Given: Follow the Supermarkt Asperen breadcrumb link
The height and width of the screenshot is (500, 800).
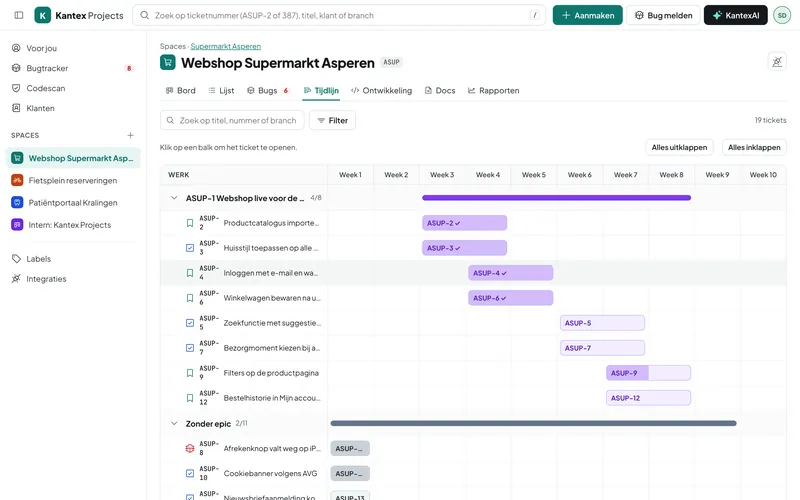Looking at the screenshot, I should 226,46.
